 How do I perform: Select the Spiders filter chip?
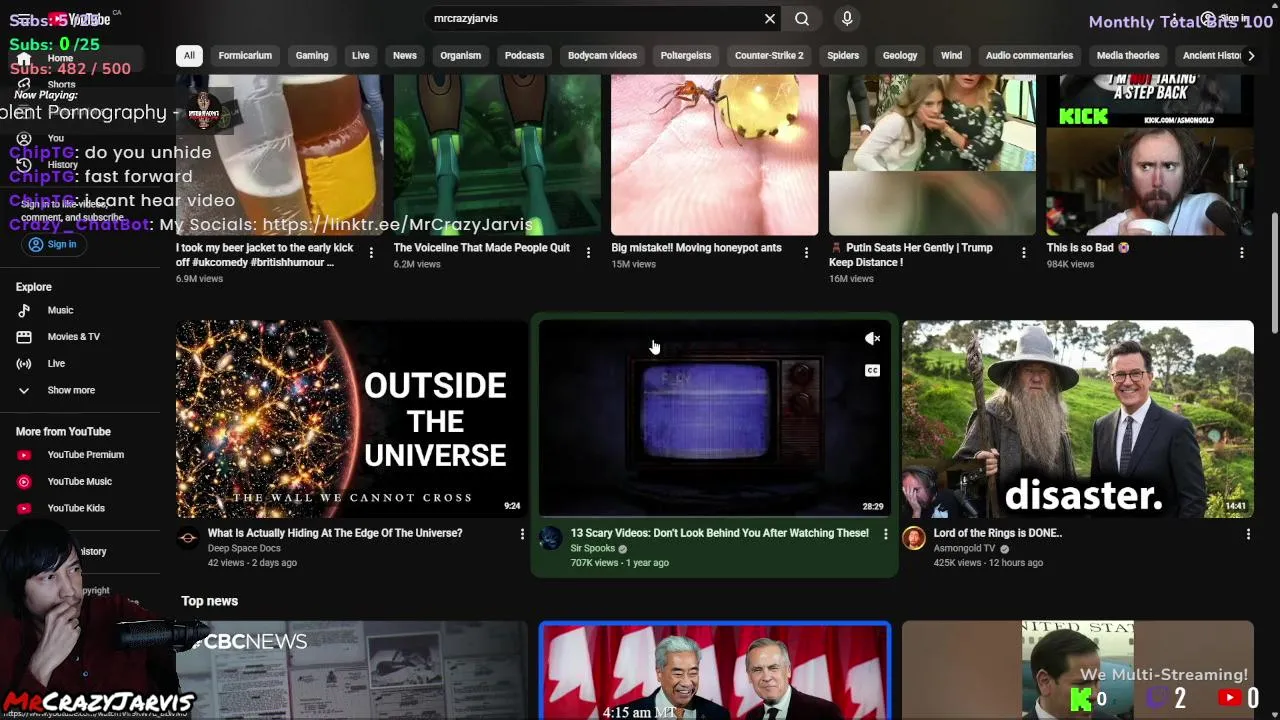843,56
